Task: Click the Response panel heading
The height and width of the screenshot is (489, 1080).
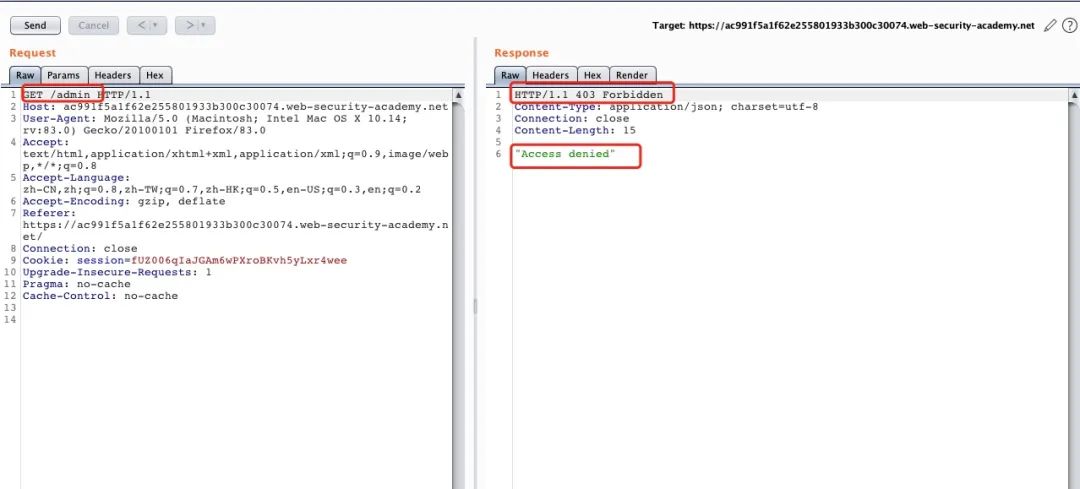Action: pos(521,53)
